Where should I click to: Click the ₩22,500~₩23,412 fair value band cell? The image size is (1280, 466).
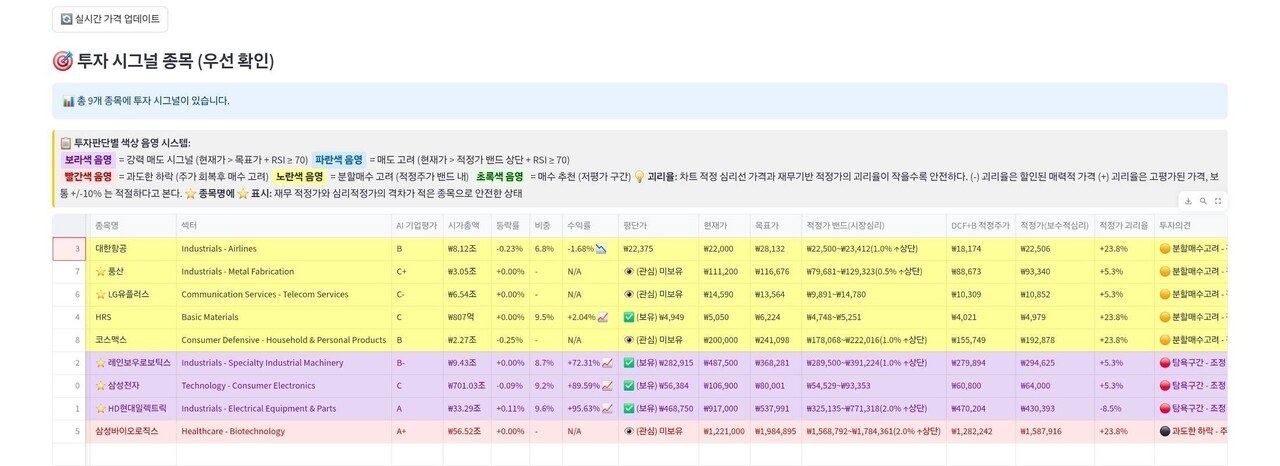point(873,249)
